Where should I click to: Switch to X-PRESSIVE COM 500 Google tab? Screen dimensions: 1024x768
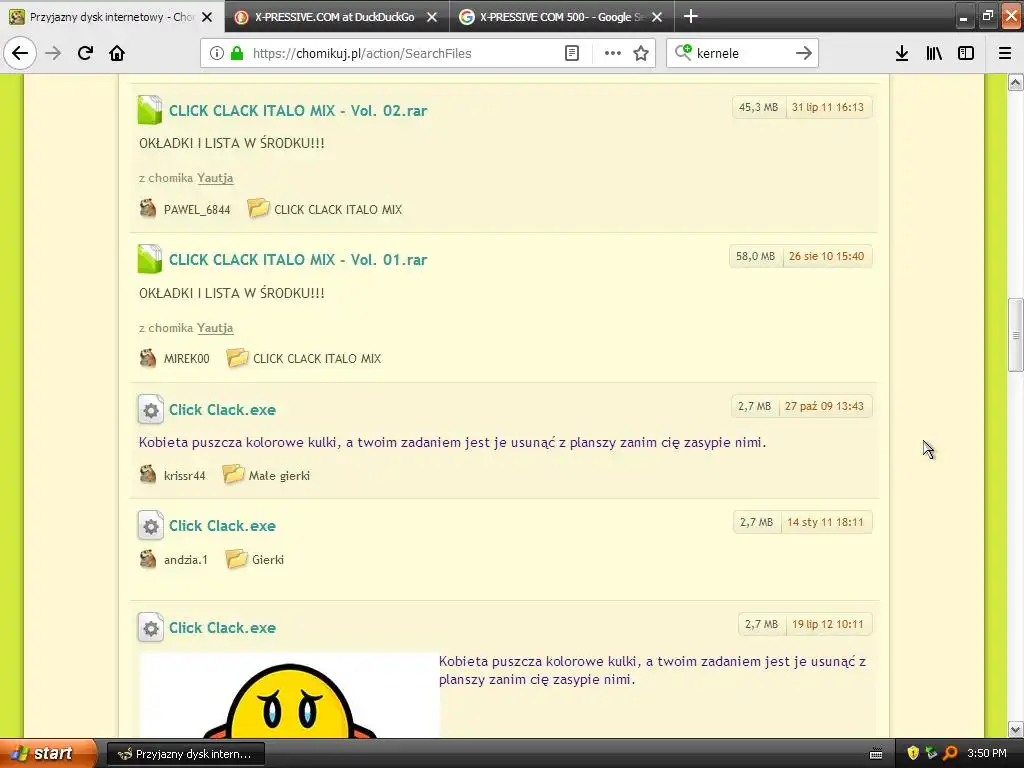click(x=560, y=17)
